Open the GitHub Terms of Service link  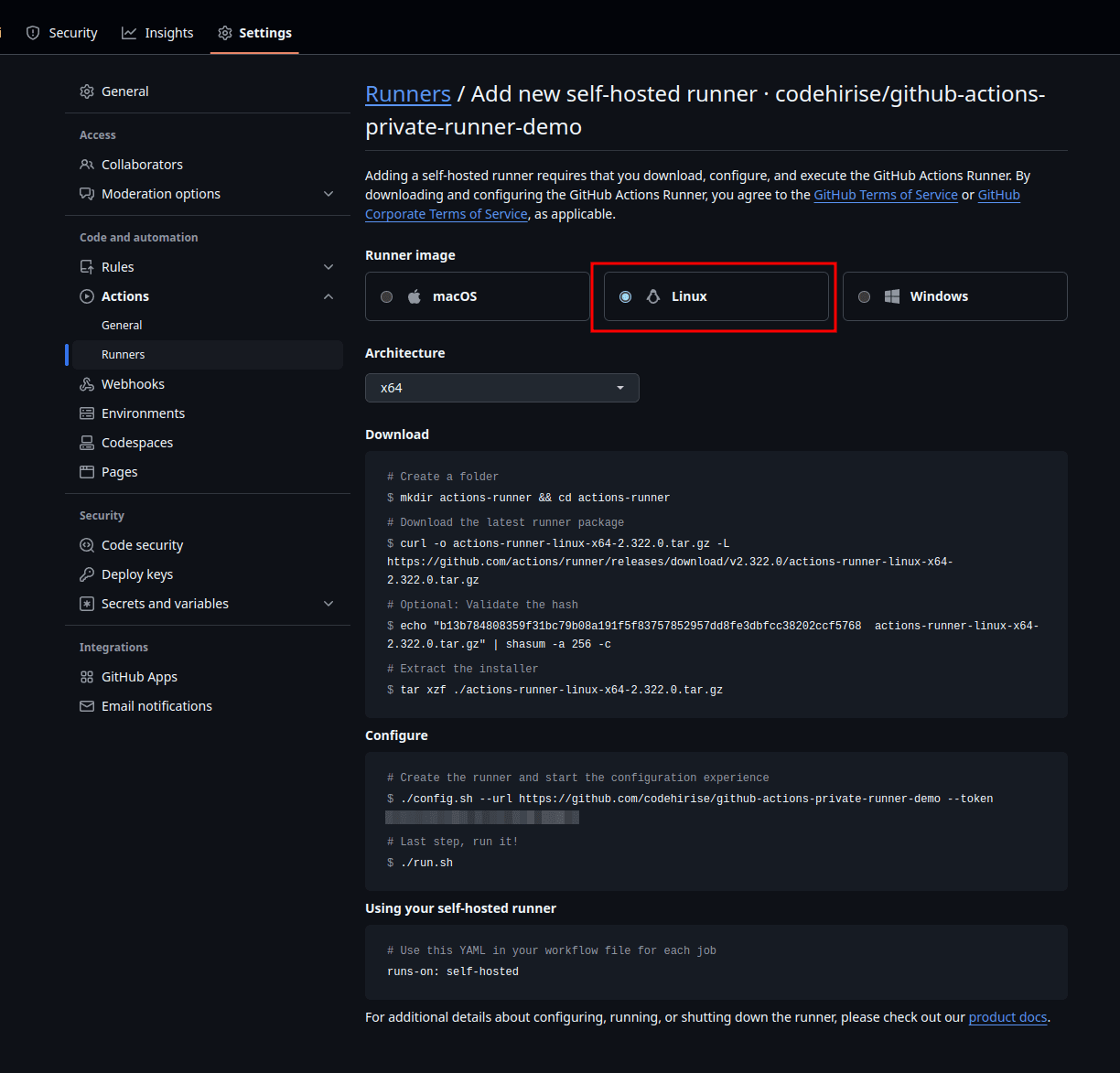[x=885, y=194]
